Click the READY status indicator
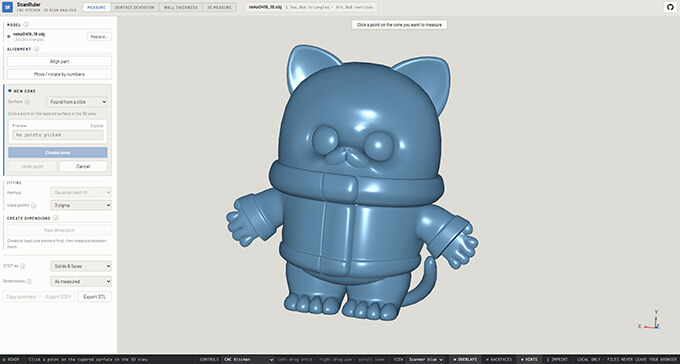 (x=11, y=360)
